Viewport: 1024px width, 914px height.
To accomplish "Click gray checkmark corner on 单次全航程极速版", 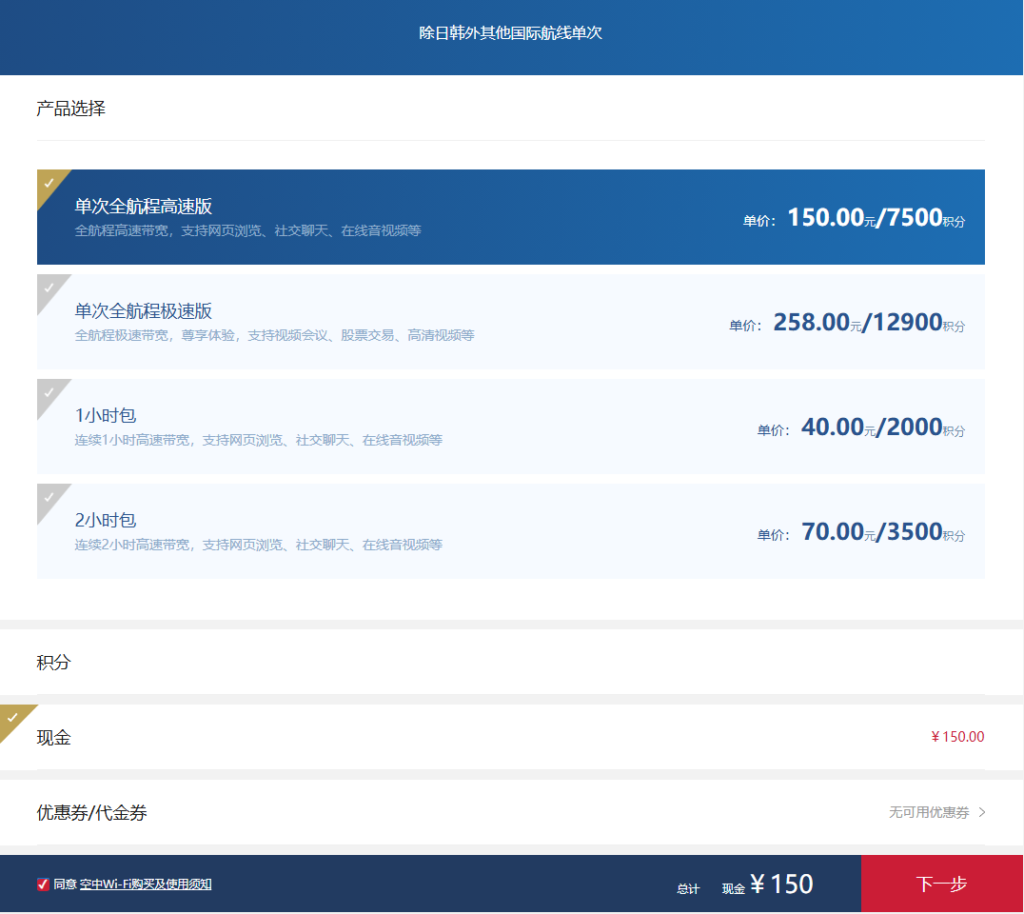I will pyautogui.click(x=49, y=287).
